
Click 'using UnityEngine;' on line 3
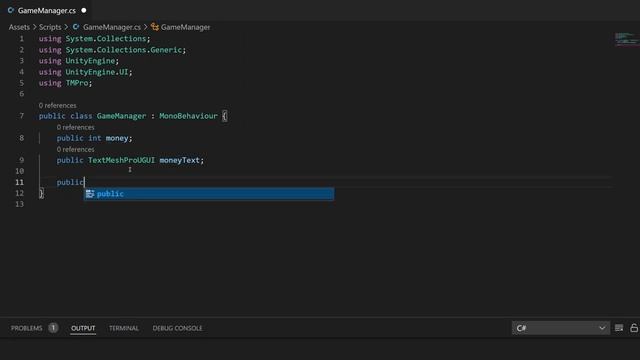79,61
